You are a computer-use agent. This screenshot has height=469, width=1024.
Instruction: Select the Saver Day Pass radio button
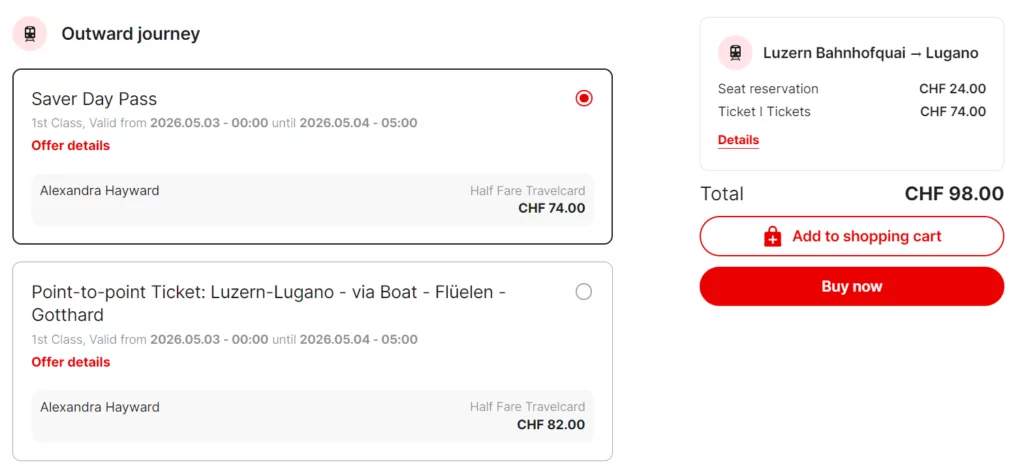[584, 98]
